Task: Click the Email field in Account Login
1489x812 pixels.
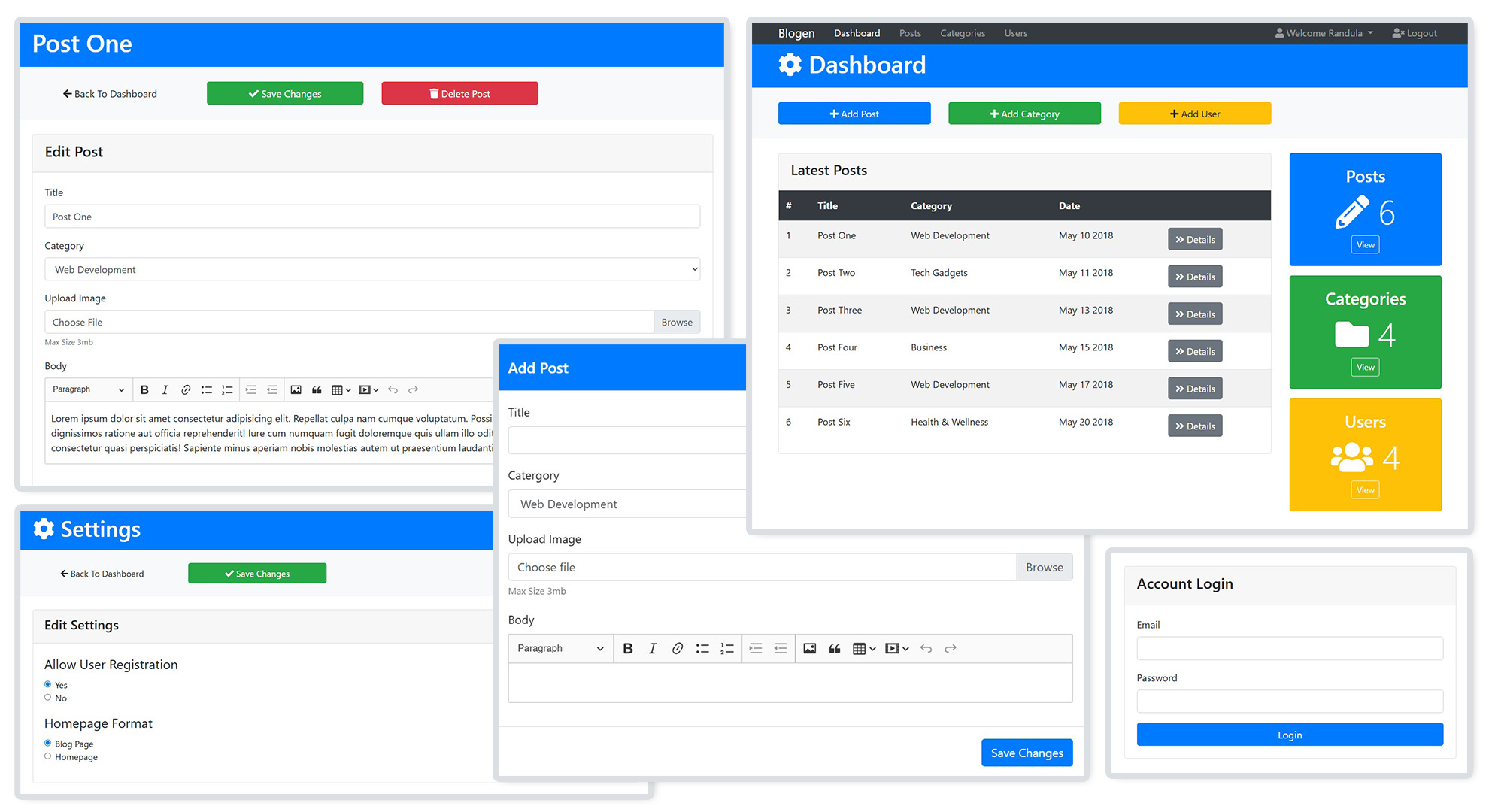Action: 1289,648
